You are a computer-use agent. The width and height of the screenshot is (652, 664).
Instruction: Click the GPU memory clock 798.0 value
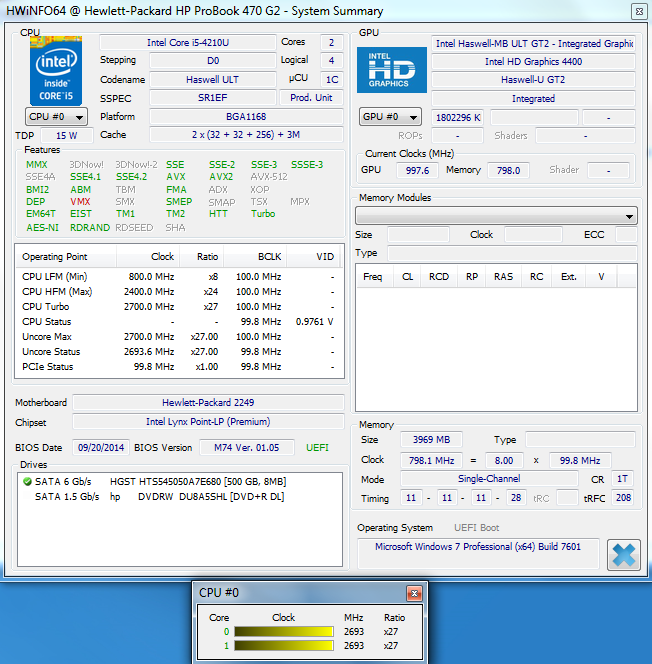(x=508, y=170)
